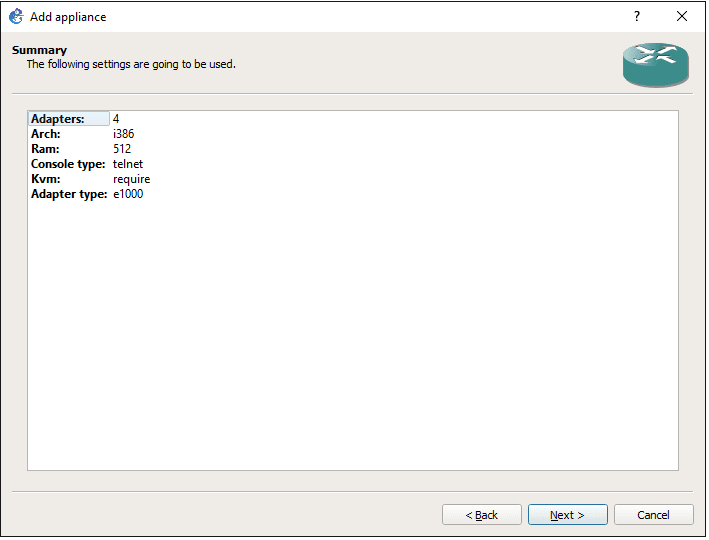Select the Adapters row in summary
Image resolution: width=709 pixels, height=540 pixels.
[x=58, y=119]
